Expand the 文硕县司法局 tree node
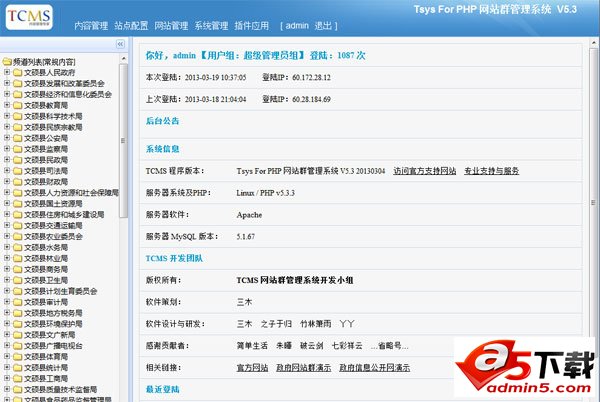 click(7, 170)
